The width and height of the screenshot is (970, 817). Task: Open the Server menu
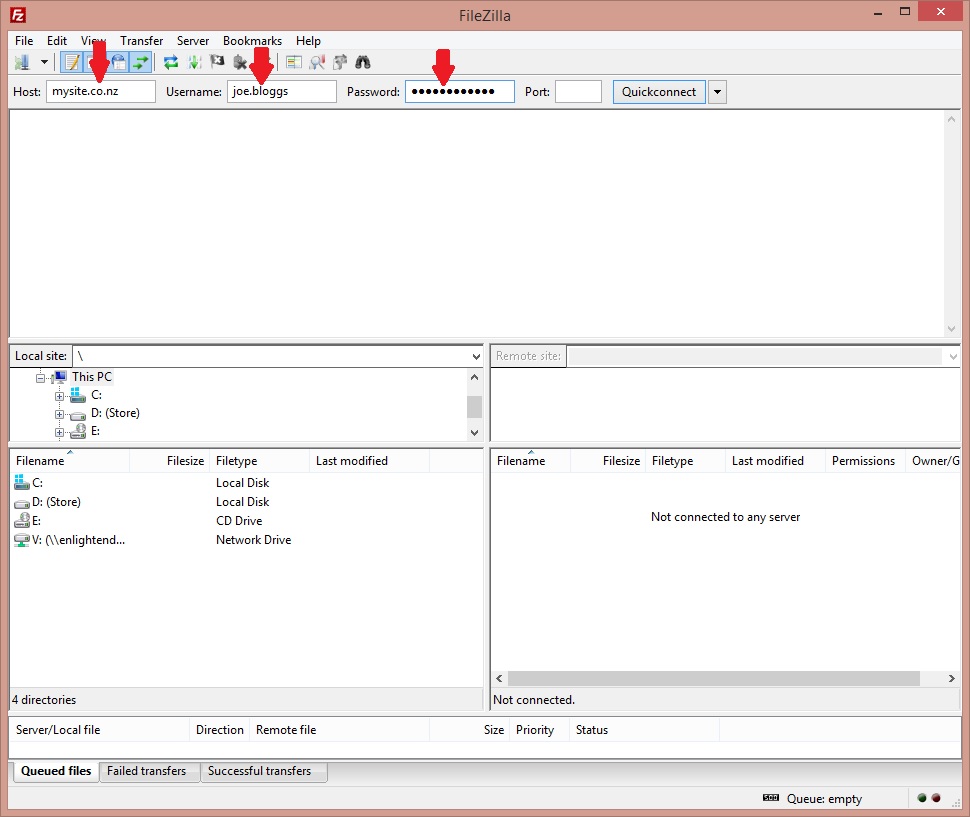(x=193, y=41)
